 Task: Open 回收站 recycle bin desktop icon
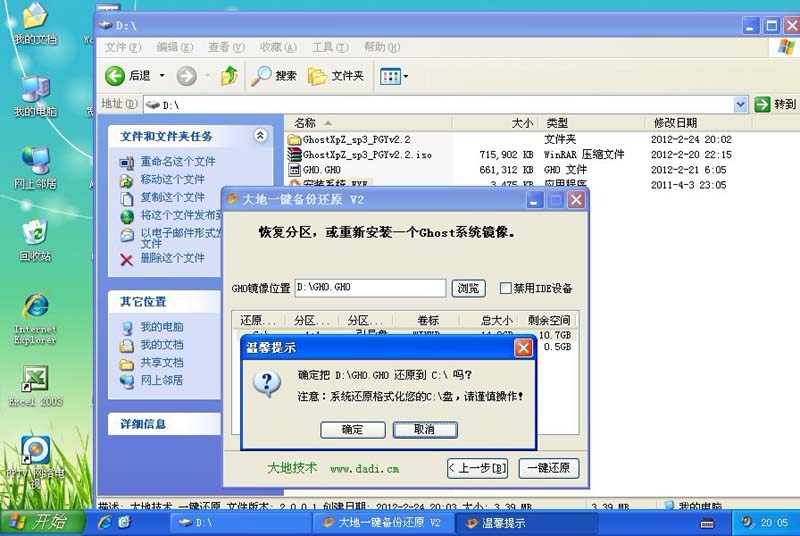click(x=35, y=240)
